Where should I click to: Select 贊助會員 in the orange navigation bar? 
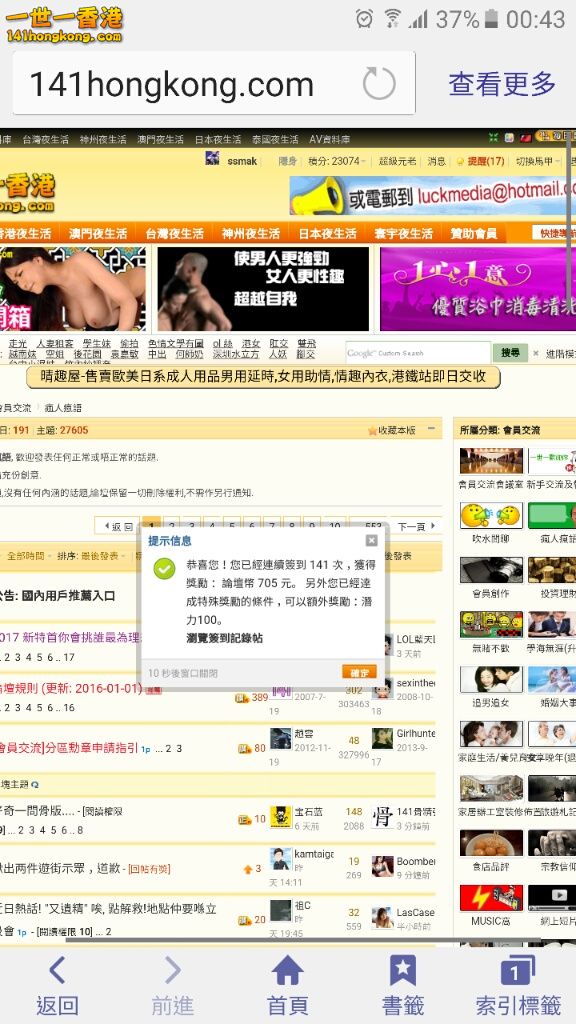[473, 233]
